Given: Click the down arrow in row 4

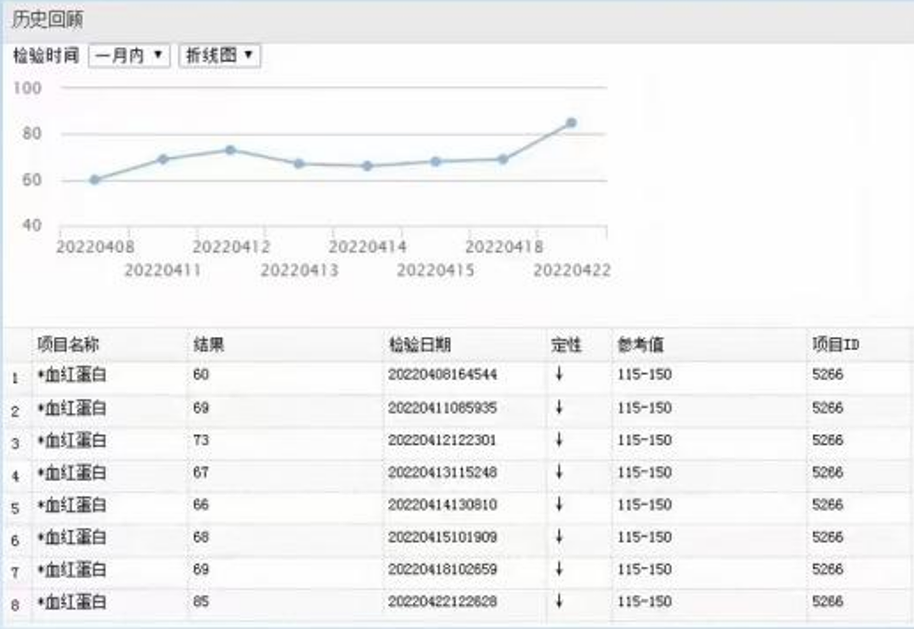Looking at the screenshot, I should point(559,472).
